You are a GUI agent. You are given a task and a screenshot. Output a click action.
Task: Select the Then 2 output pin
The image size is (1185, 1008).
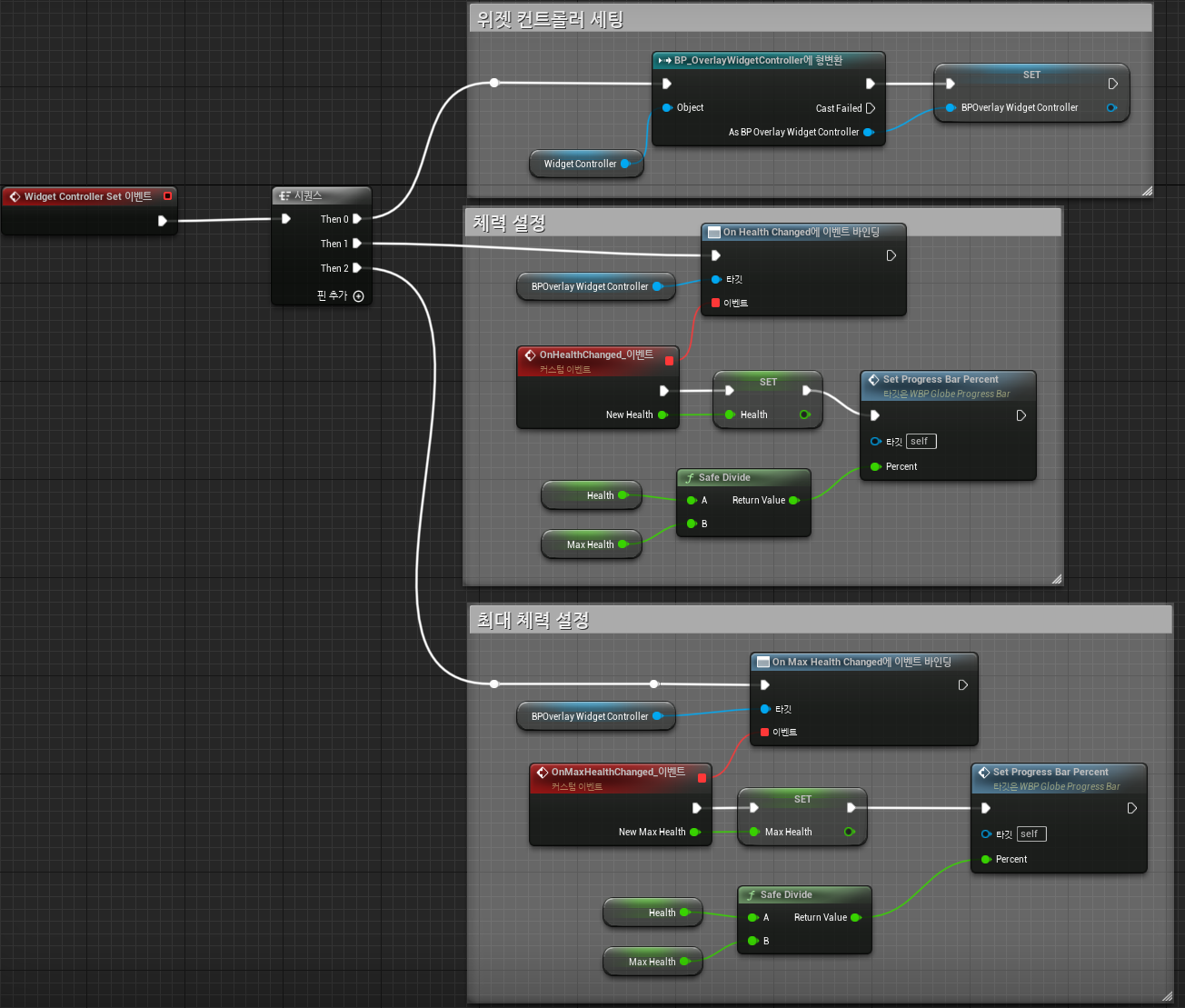pos(357,268)
